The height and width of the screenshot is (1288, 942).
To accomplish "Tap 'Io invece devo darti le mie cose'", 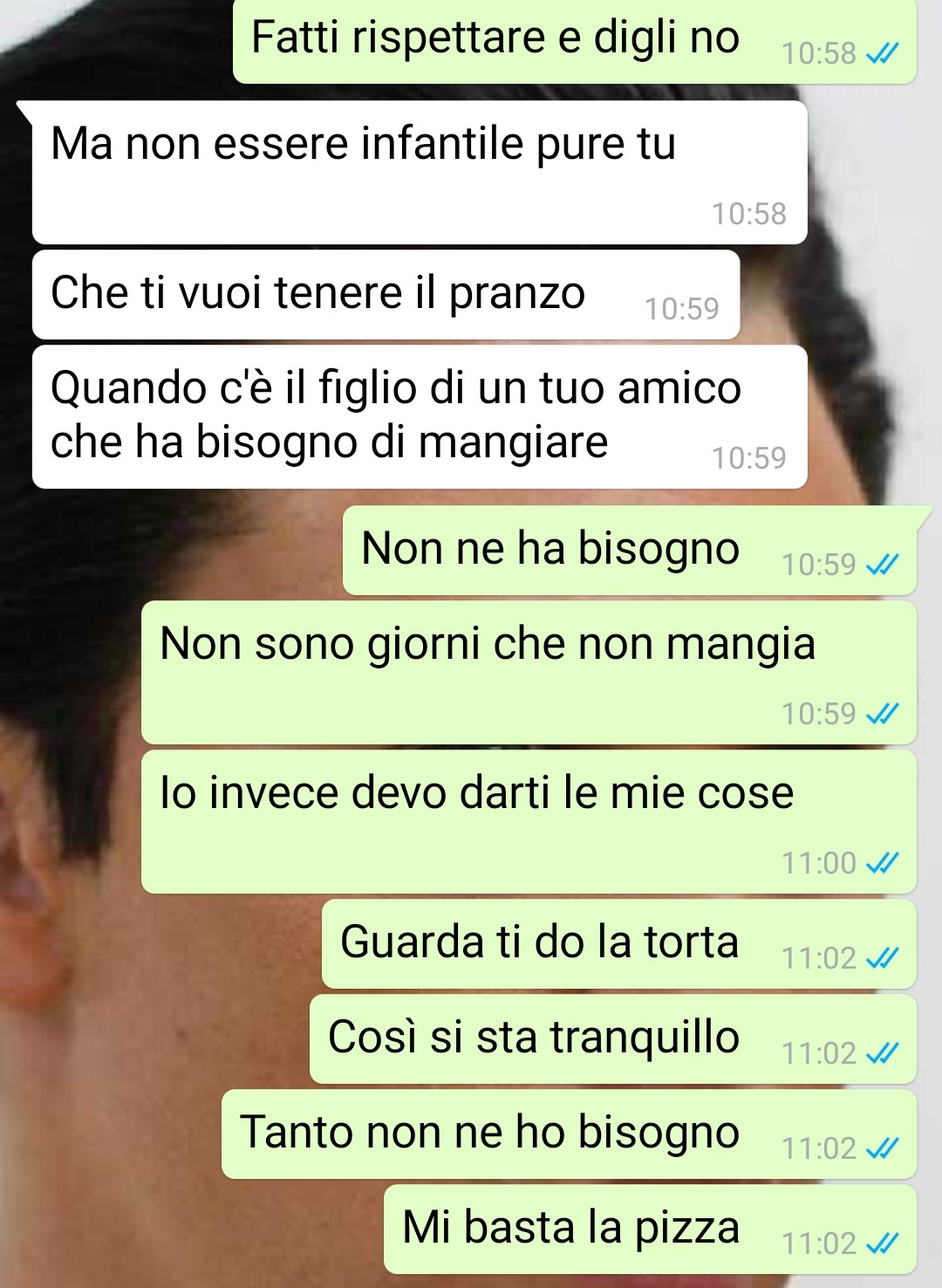I will click(529, 822).
